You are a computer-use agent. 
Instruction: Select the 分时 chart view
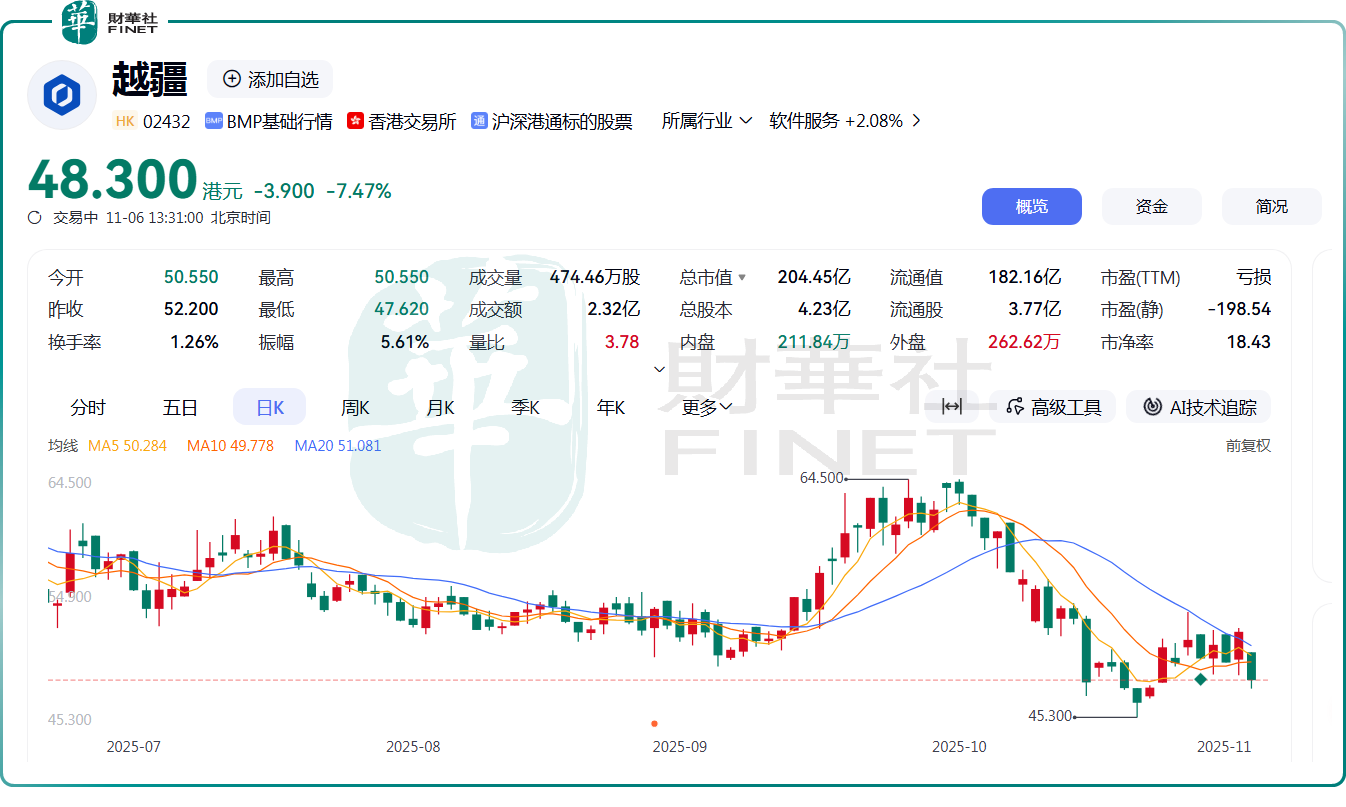(88, 407)
